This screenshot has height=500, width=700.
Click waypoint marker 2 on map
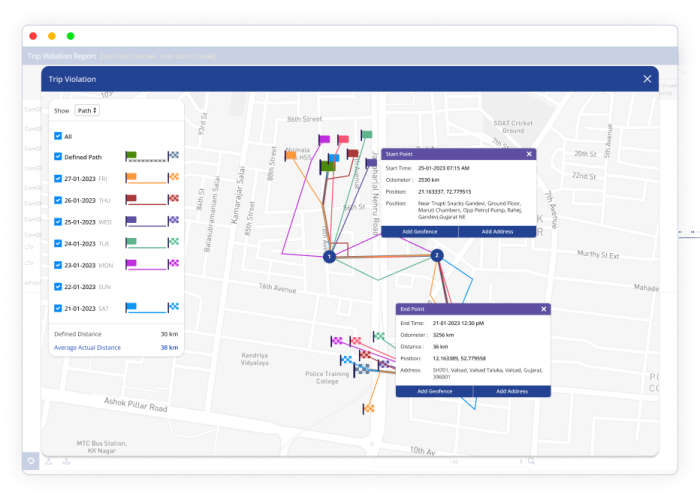click(x=437, y=256)
